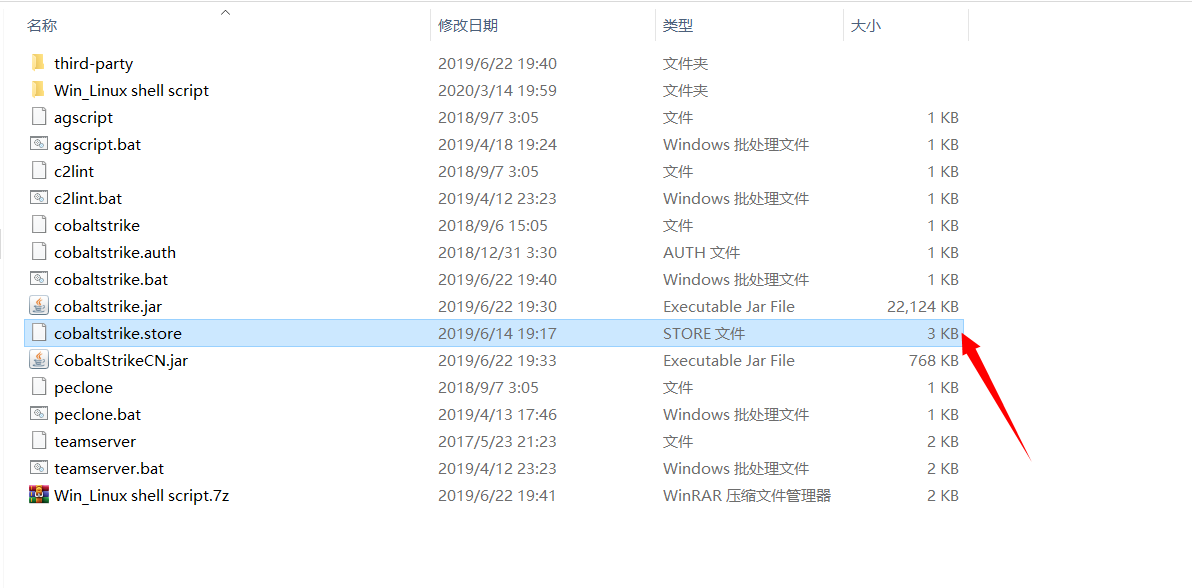Screen dimensions: 1192x588
Task: Sort by the 修改日期 column header
Action: [x=468, y=26]
